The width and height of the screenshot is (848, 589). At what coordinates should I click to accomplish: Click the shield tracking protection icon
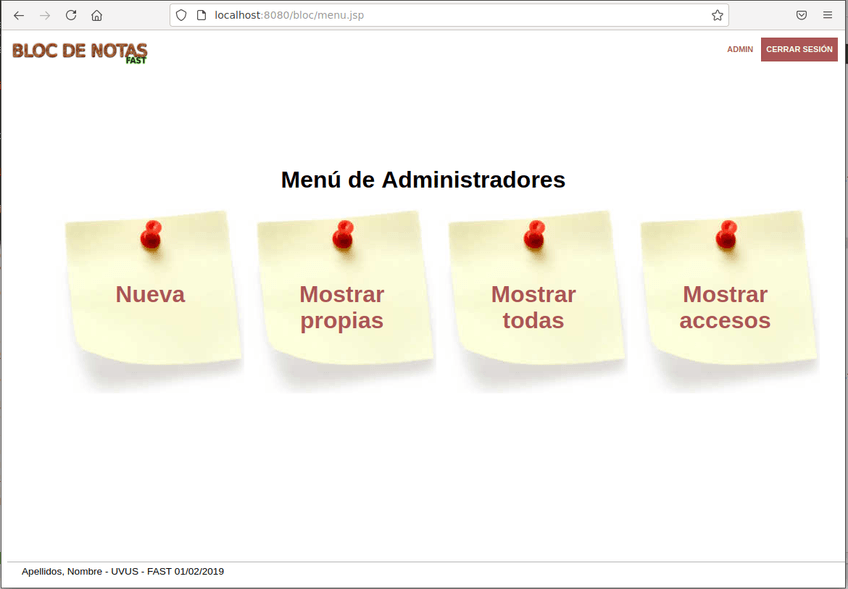coord(181,15)
